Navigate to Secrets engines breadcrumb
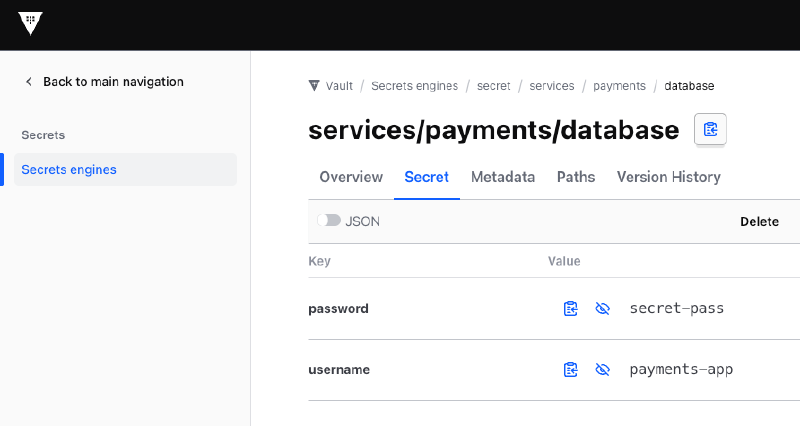 tap(414, 86)
